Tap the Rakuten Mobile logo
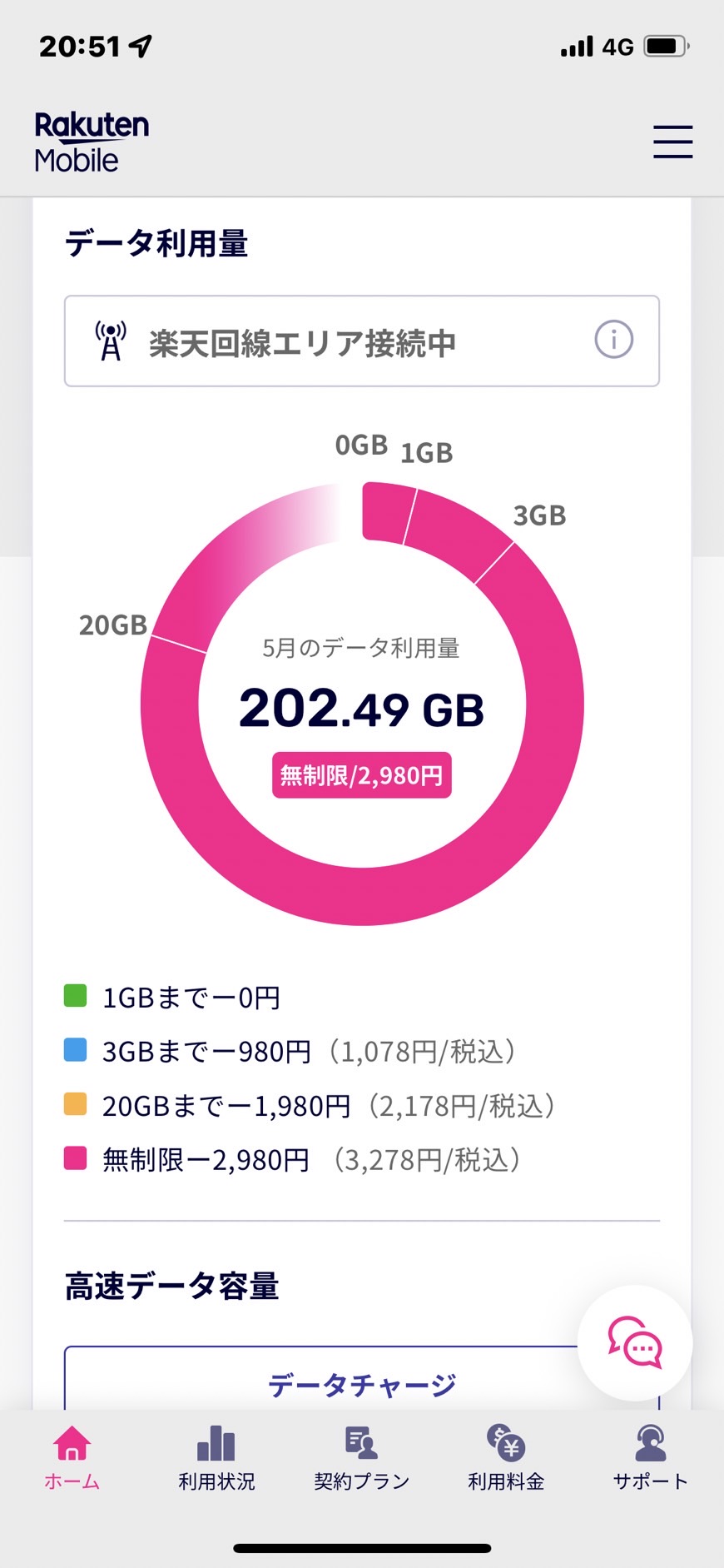 coord(92,142)
